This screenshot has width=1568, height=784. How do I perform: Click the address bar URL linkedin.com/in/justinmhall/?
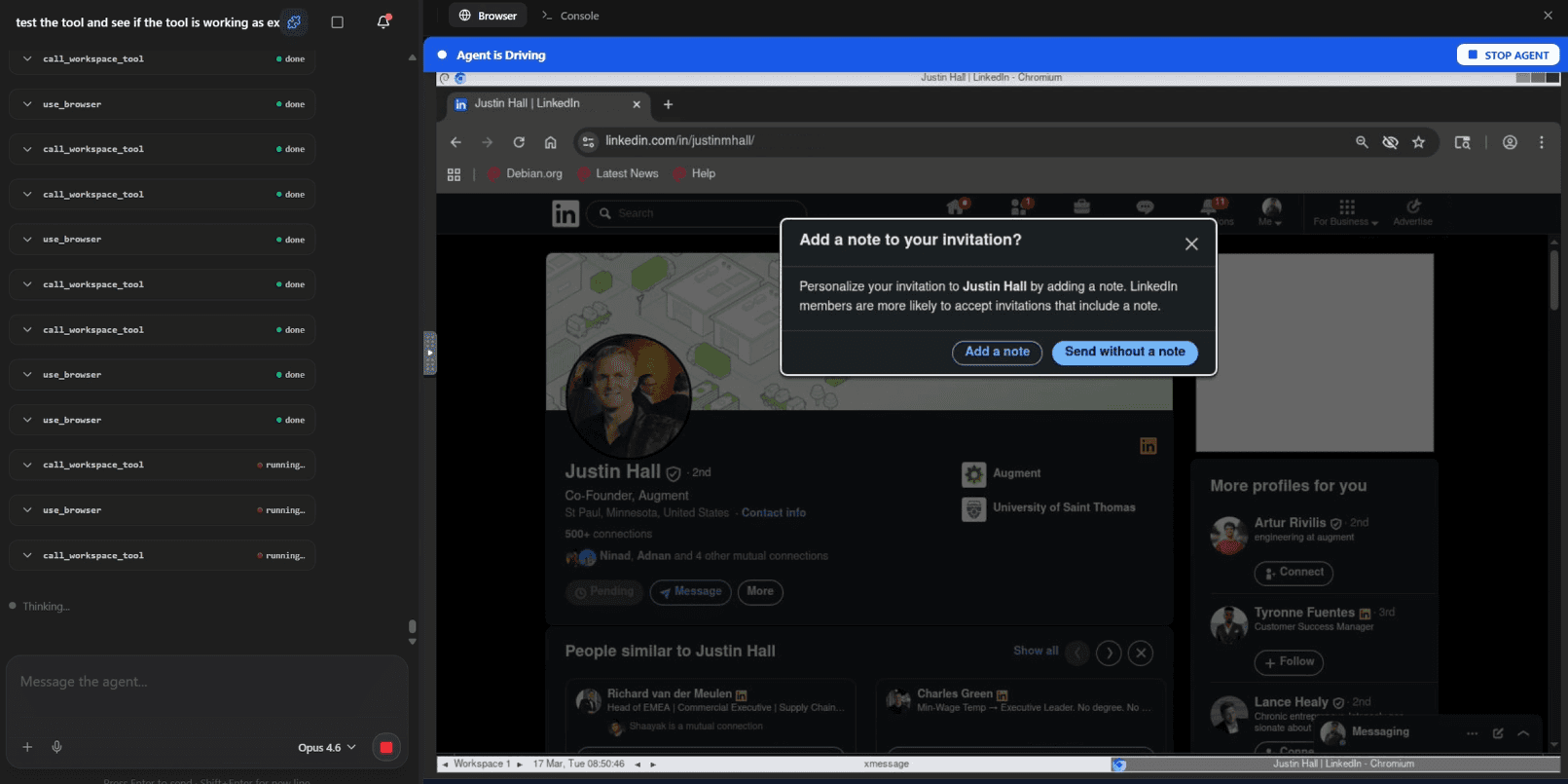coord(679,141)
